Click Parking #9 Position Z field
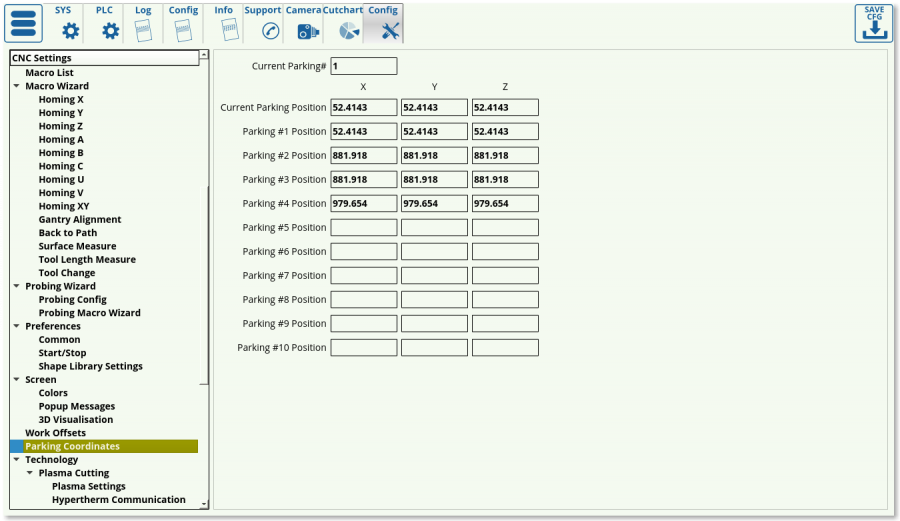 coord(505,324)
